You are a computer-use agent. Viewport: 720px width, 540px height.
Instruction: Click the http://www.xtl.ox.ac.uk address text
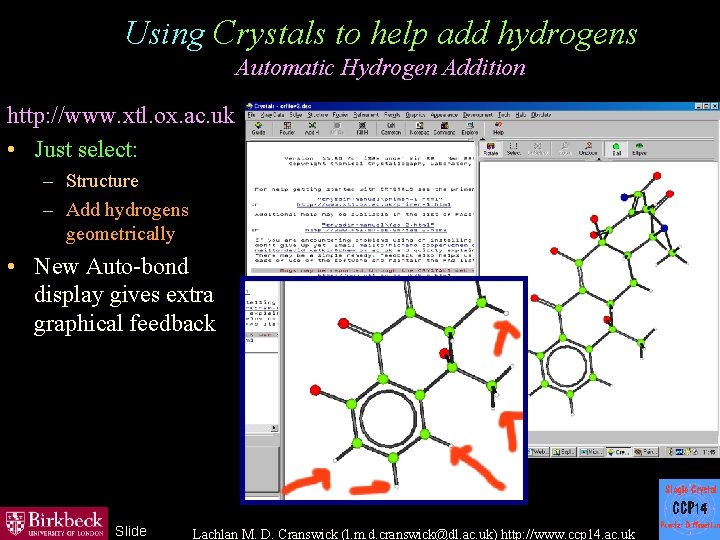(x=121, y=115)
